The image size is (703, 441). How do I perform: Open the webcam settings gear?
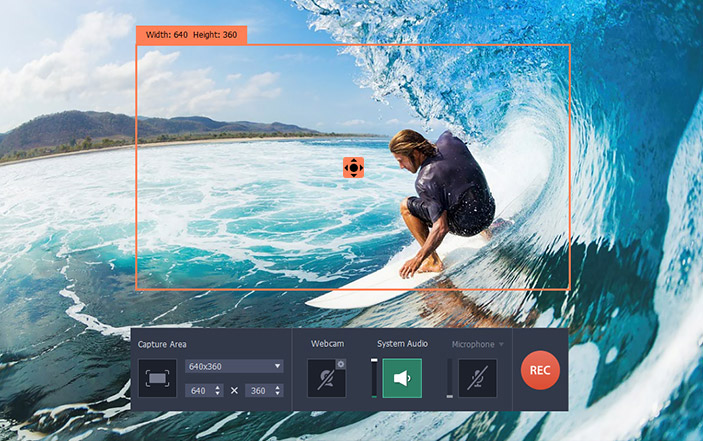coord(341,364)
